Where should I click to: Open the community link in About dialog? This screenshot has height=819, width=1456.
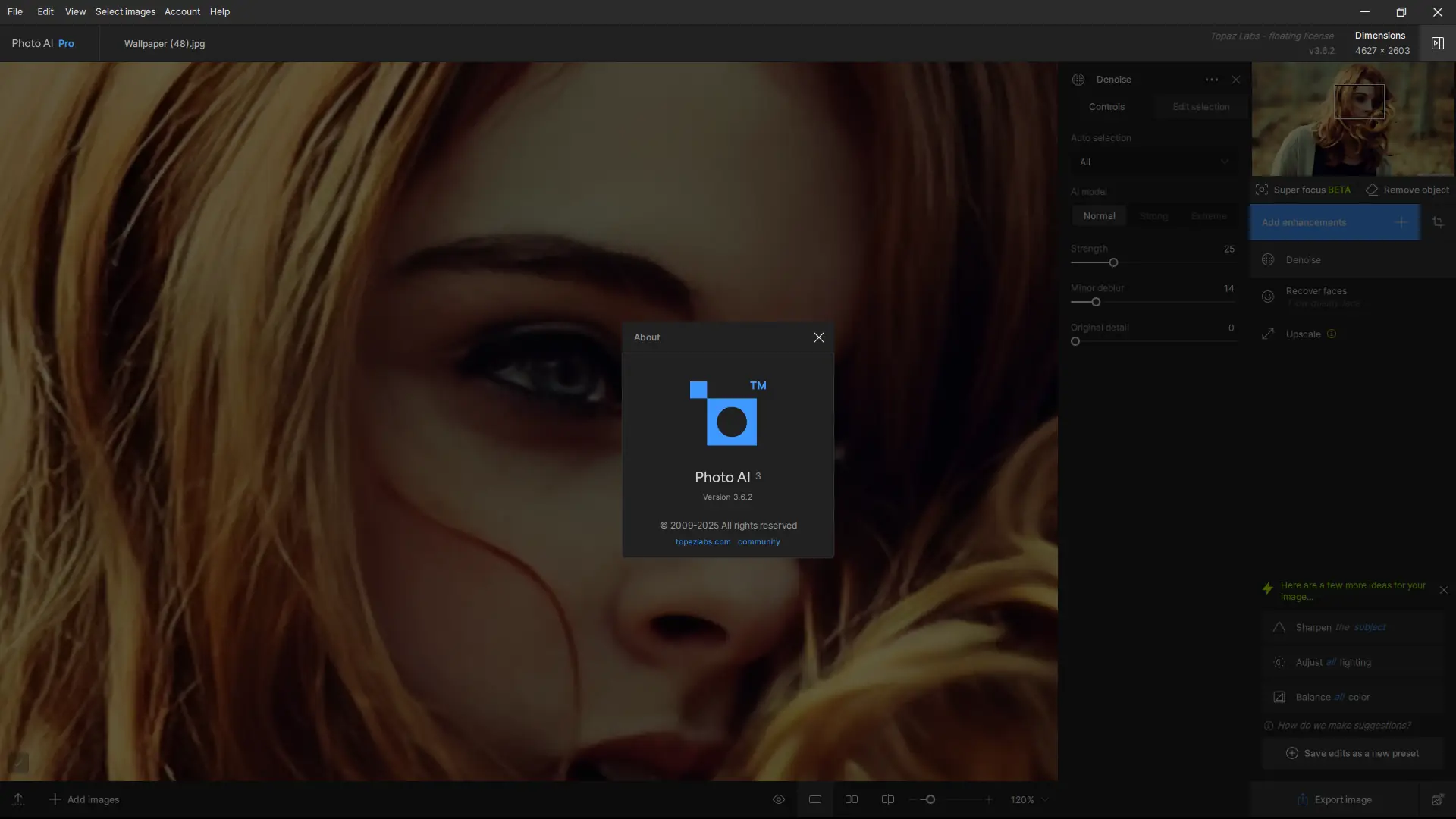click(758, 542)
